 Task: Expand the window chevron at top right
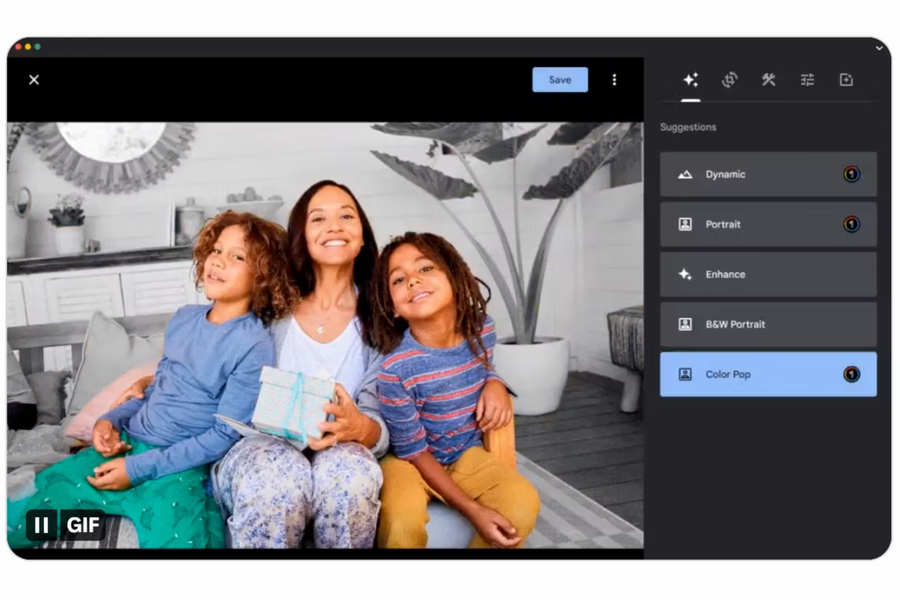point(879,48)
